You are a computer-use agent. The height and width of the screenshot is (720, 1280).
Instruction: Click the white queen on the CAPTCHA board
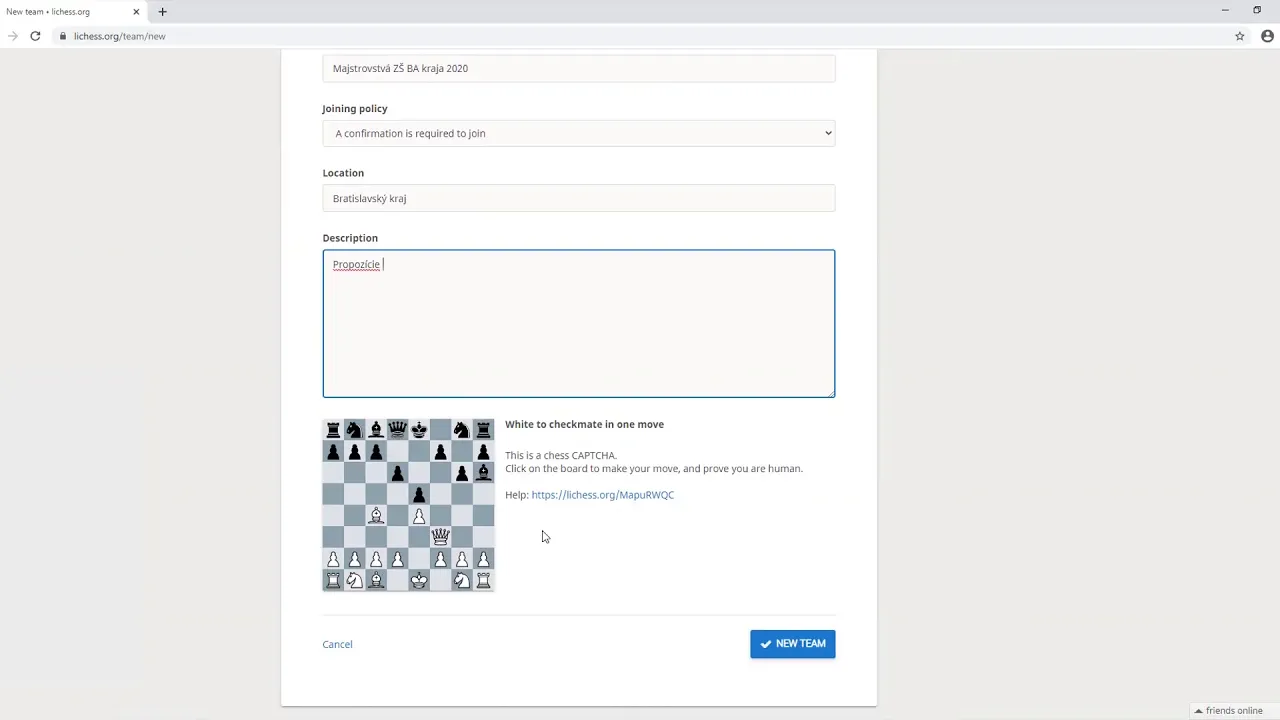coord(440,537)
